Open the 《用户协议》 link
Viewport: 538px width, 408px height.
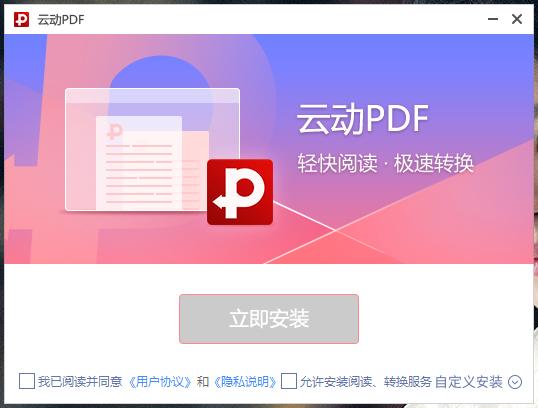pyautogui.click(x=160, y=382)
